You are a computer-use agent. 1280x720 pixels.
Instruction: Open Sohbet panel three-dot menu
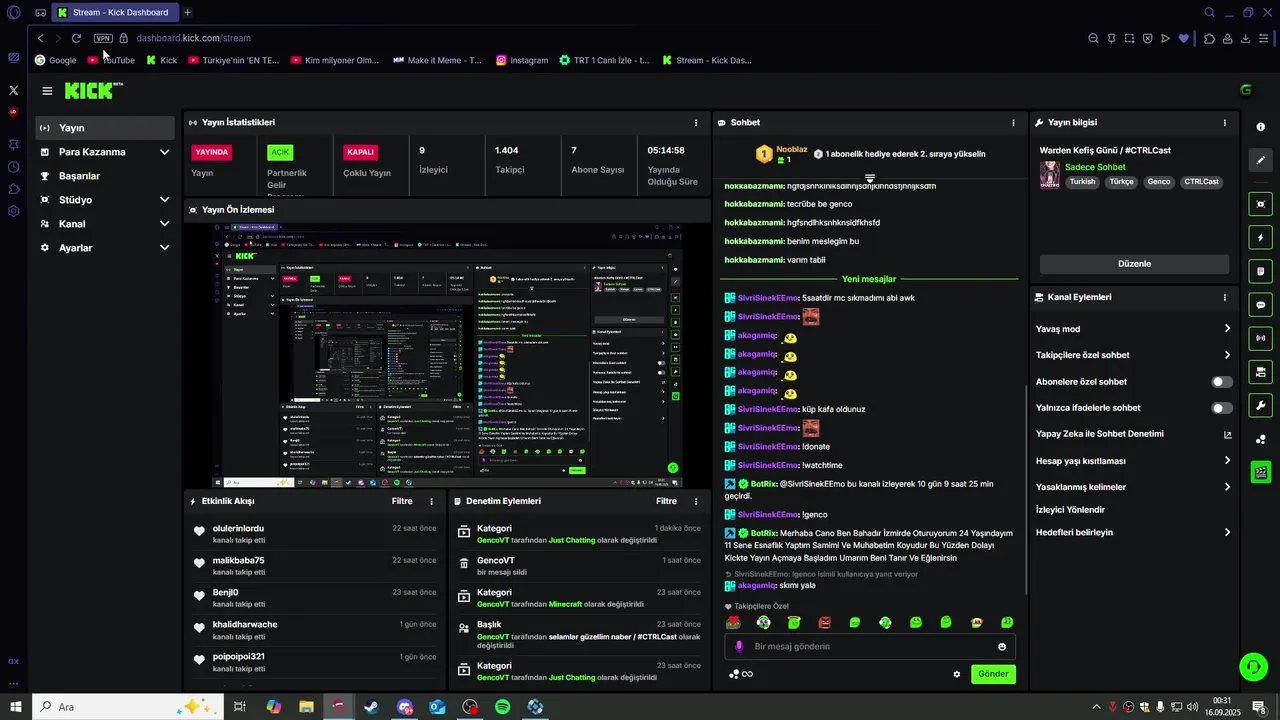tap(1013, 122)
